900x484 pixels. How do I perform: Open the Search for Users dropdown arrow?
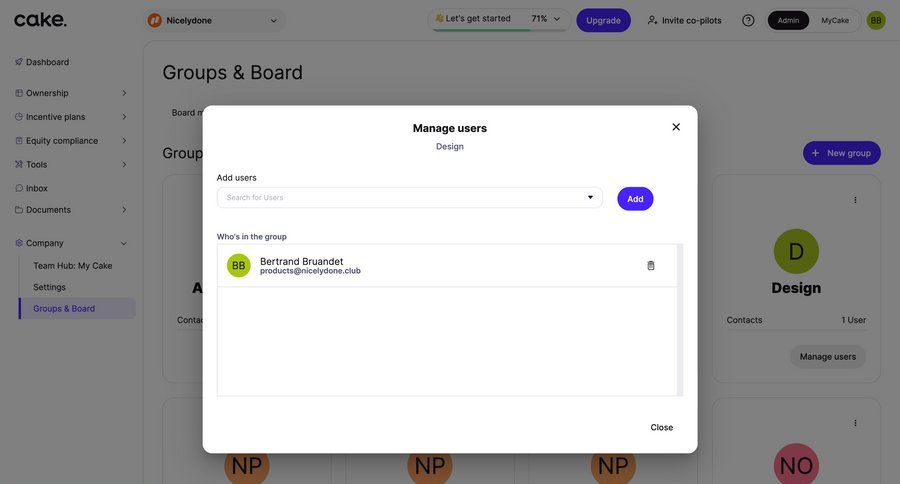pyautogui.click(x=590, y=198)
